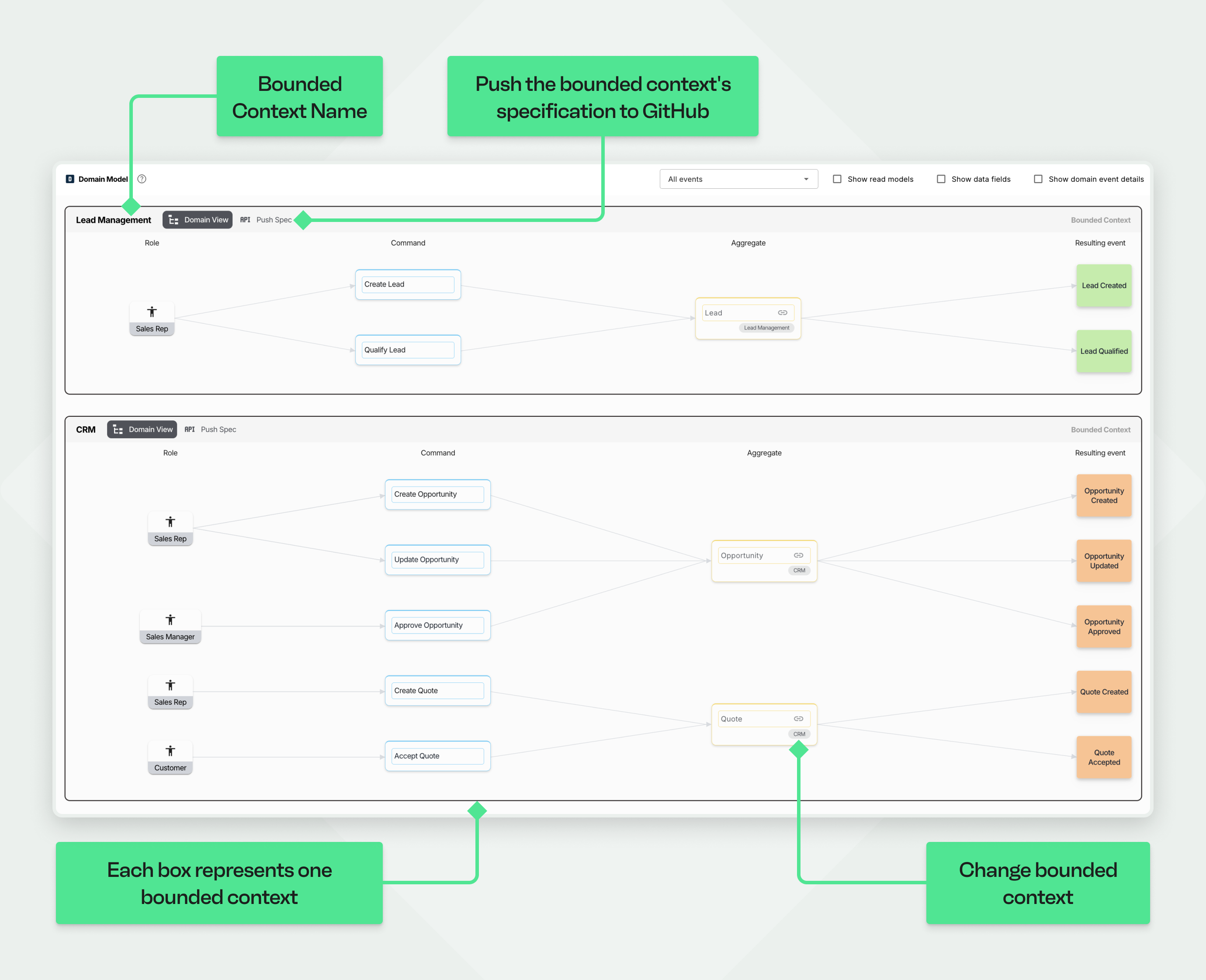Click the Lead aggregate name field
Image resolution: width=1206 pixels, height=980 pixels.
tap(748, 313)
